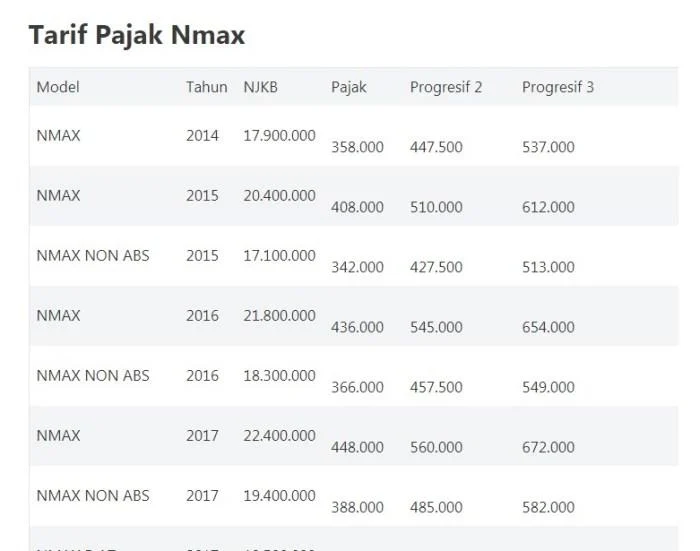Click NJKB value 21.800.000
700x551 pixels.
point(279,316)
